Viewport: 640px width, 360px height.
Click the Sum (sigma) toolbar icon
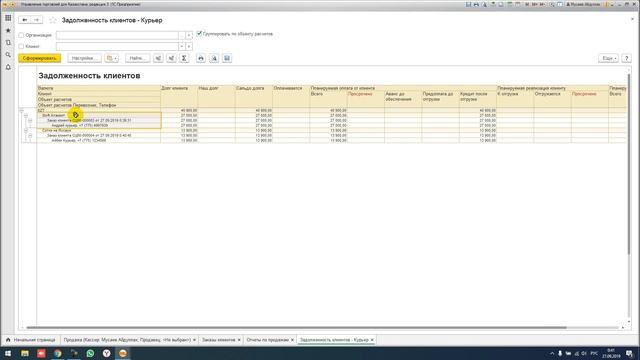[184, 58]
